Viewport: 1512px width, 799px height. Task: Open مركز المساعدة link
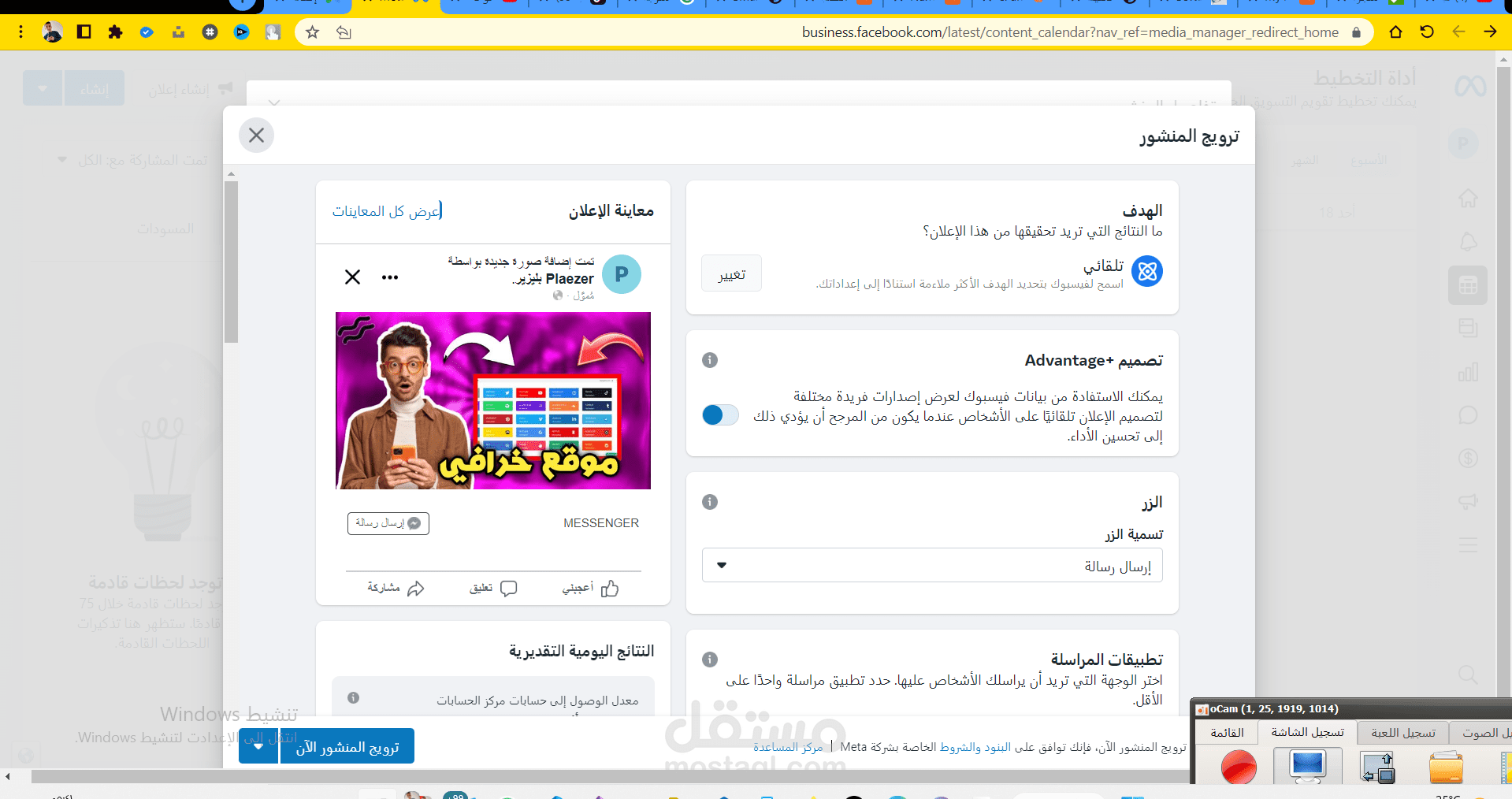[788, 747]
